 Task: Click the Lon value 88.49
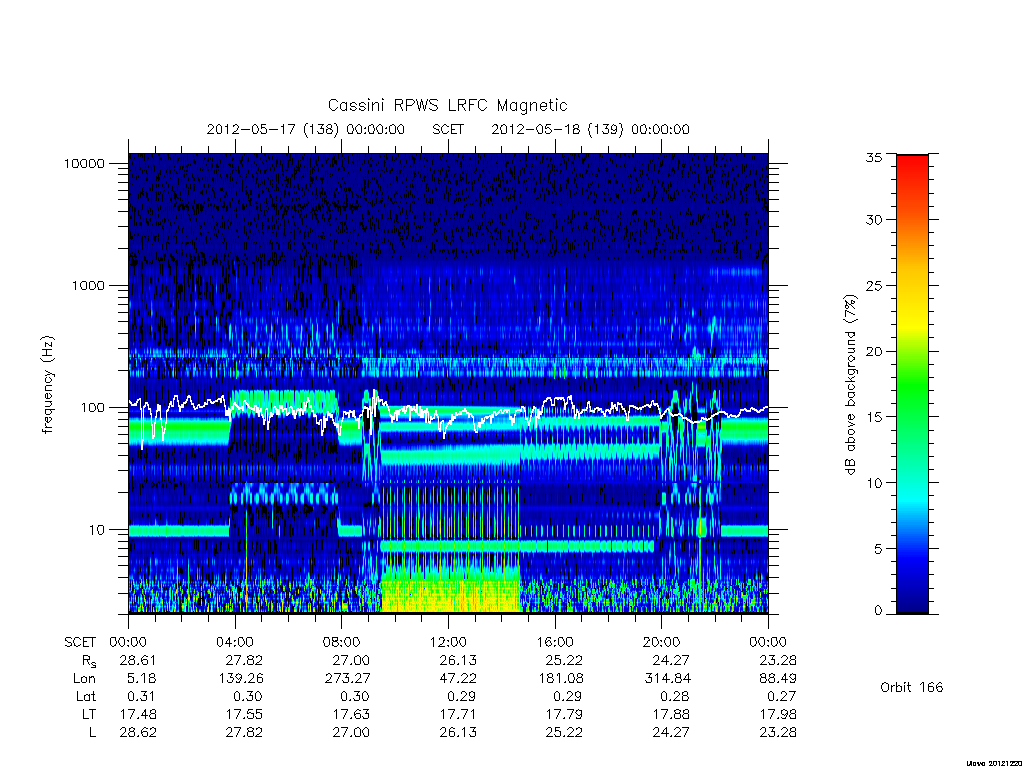point(778,679)
